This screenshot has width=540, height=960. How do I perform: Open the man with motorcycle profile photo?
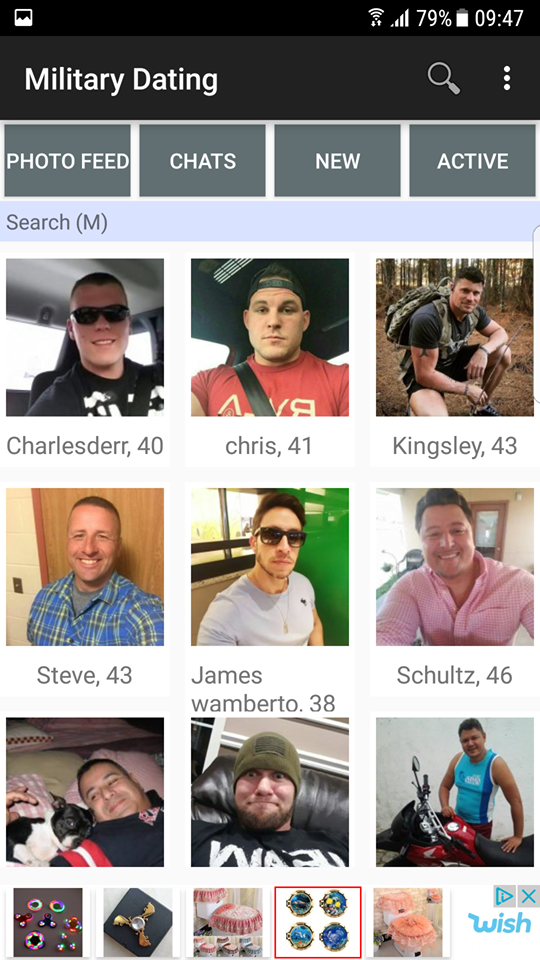point(455,792)
